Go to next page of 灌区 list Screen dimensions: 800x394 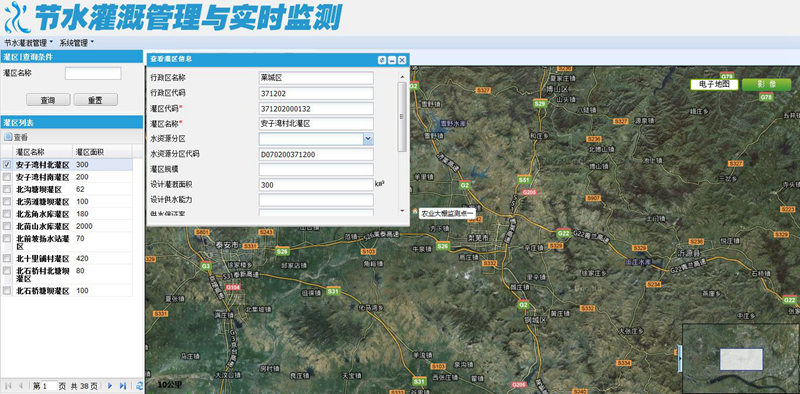[x=109, y=386]
